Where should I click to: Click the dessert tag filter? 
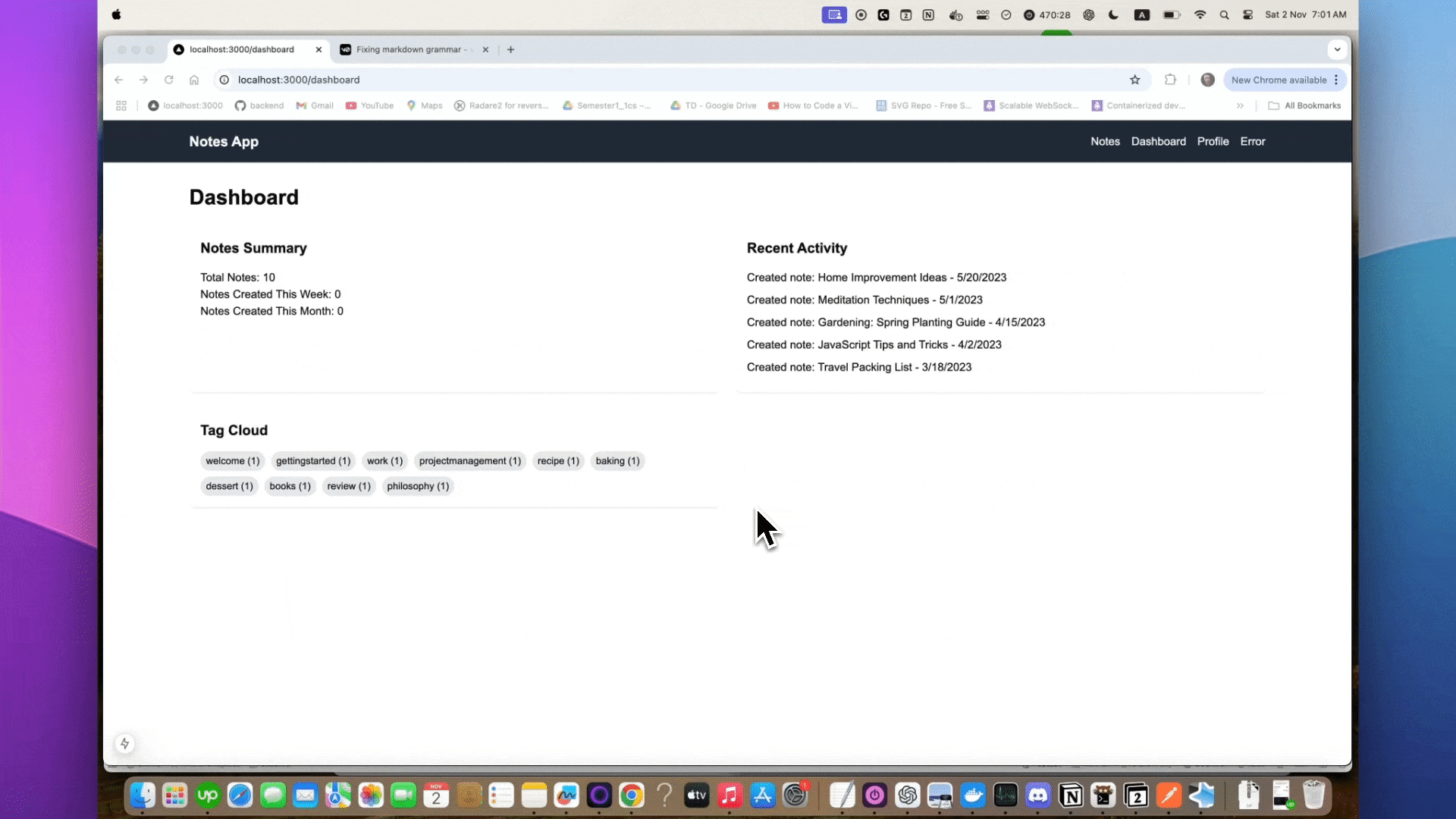[x=229, y=485]
